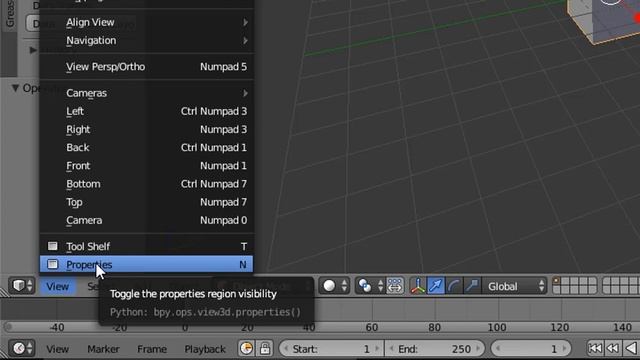Open the Frame menu
Image resolution: width=640 pixels, height=360 pixels.
(x=152, y=349)
